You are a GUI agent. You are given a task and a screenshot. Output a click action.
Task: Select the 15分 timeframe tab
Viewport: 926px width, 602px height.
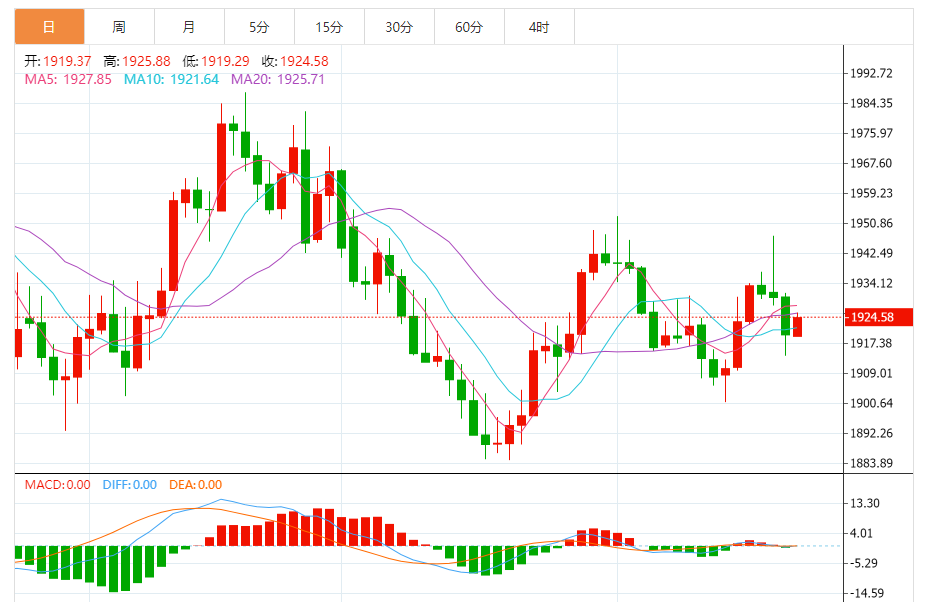329,27
